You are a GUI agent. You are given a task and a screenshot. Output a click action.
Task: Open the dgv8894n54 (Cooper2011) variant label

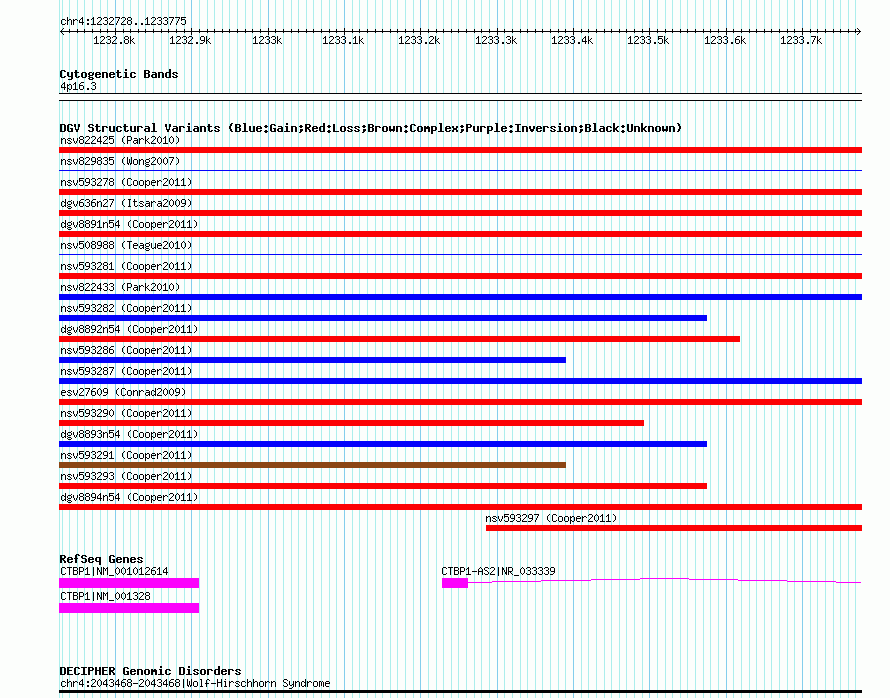129,497
